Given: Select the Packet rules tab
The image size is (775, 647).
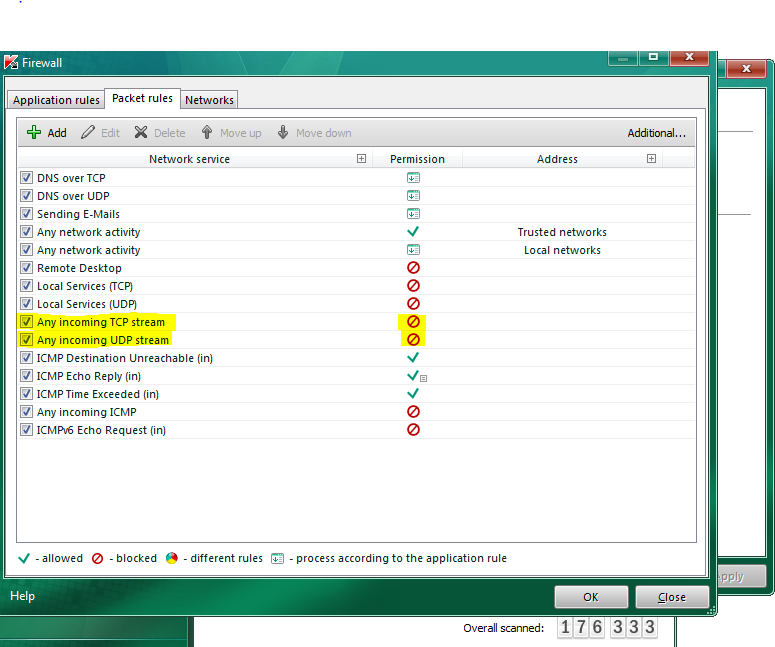Looking at the screenshot, I should [142, 98].
